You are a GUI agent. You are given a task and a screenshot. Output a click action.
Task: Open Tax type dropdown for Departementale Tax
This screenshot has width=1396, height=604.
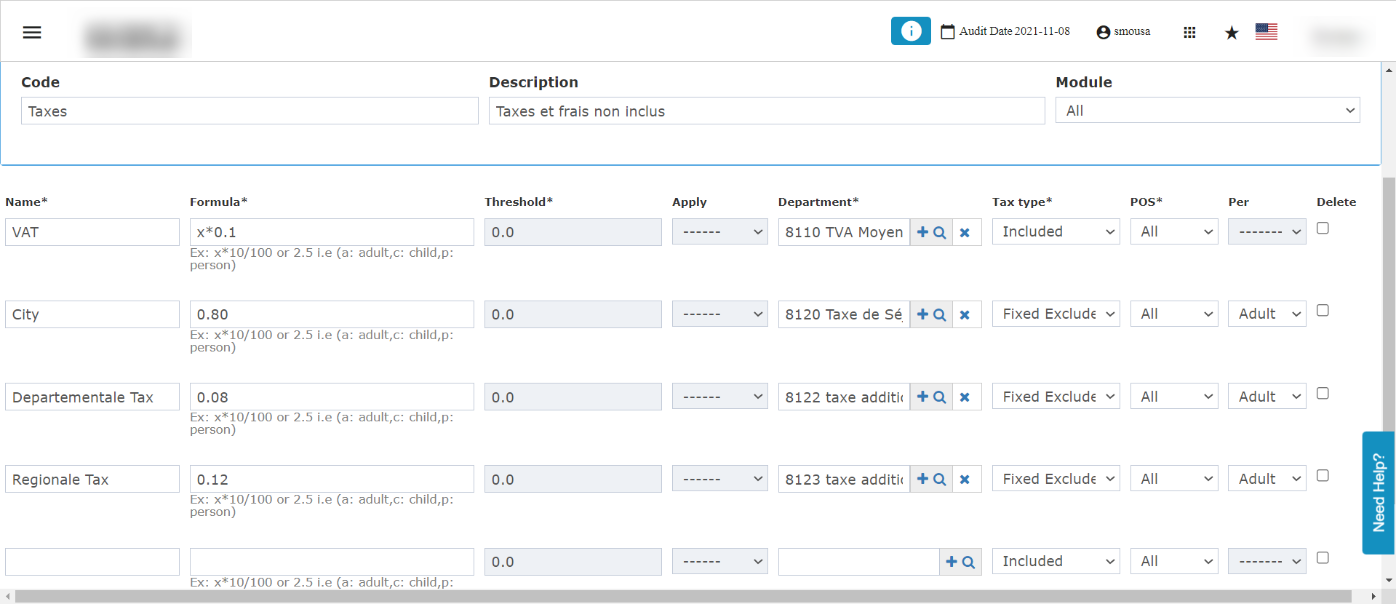[x=1055, y=396]
